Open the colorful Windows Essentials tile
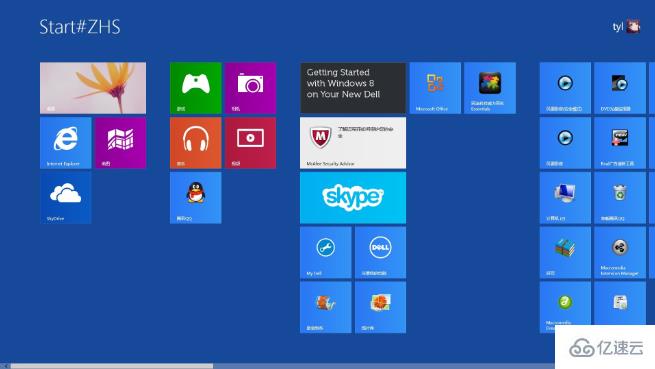 490,88
